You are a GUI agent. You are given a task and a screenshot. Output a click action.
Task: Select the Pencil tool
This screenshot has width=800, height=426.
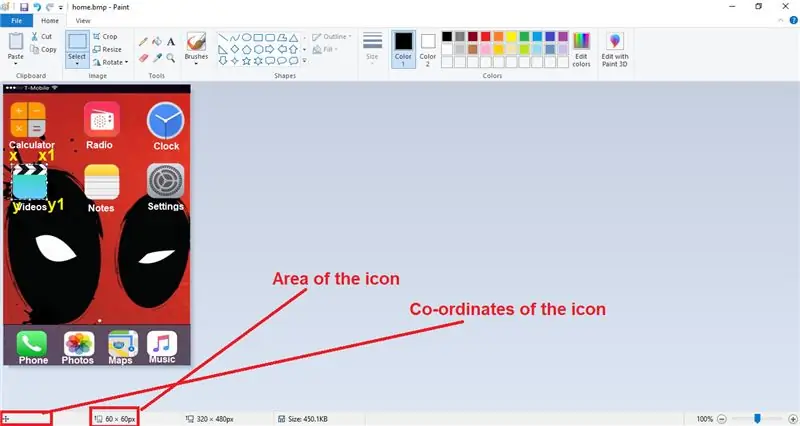click(x=143, y=42)
